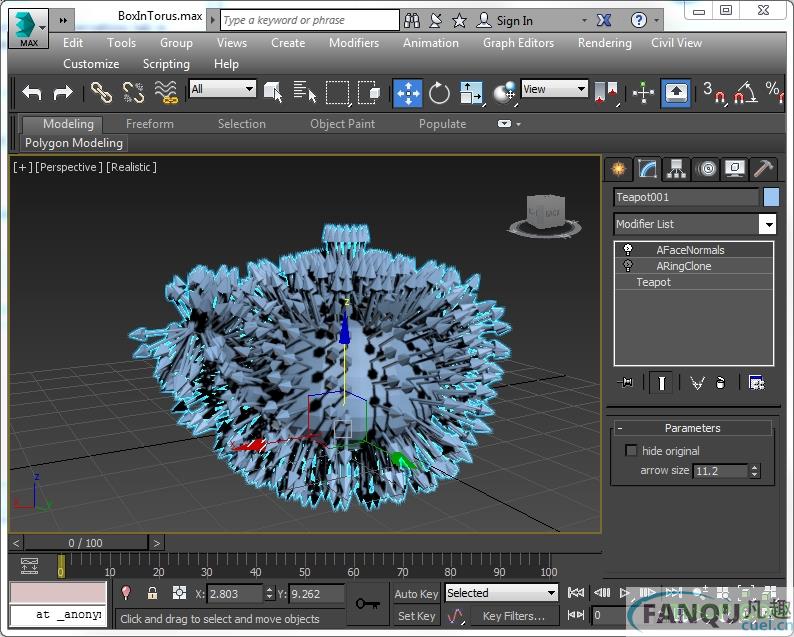Select the Move tool in toolbar
Screen dimensions: 794x637
[407, 93]
